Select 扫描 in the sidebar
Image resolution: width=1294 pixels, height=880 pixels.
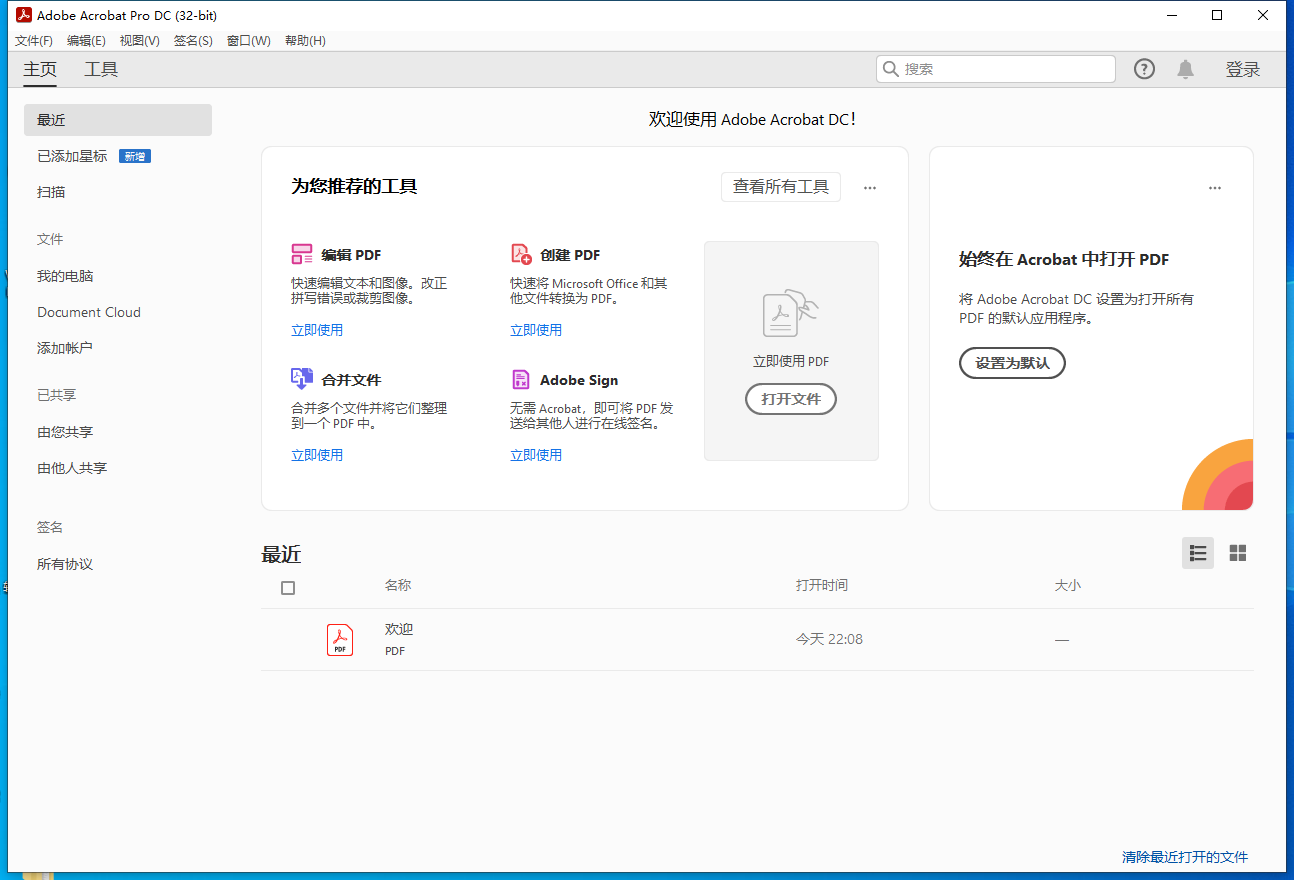point(51,192)
